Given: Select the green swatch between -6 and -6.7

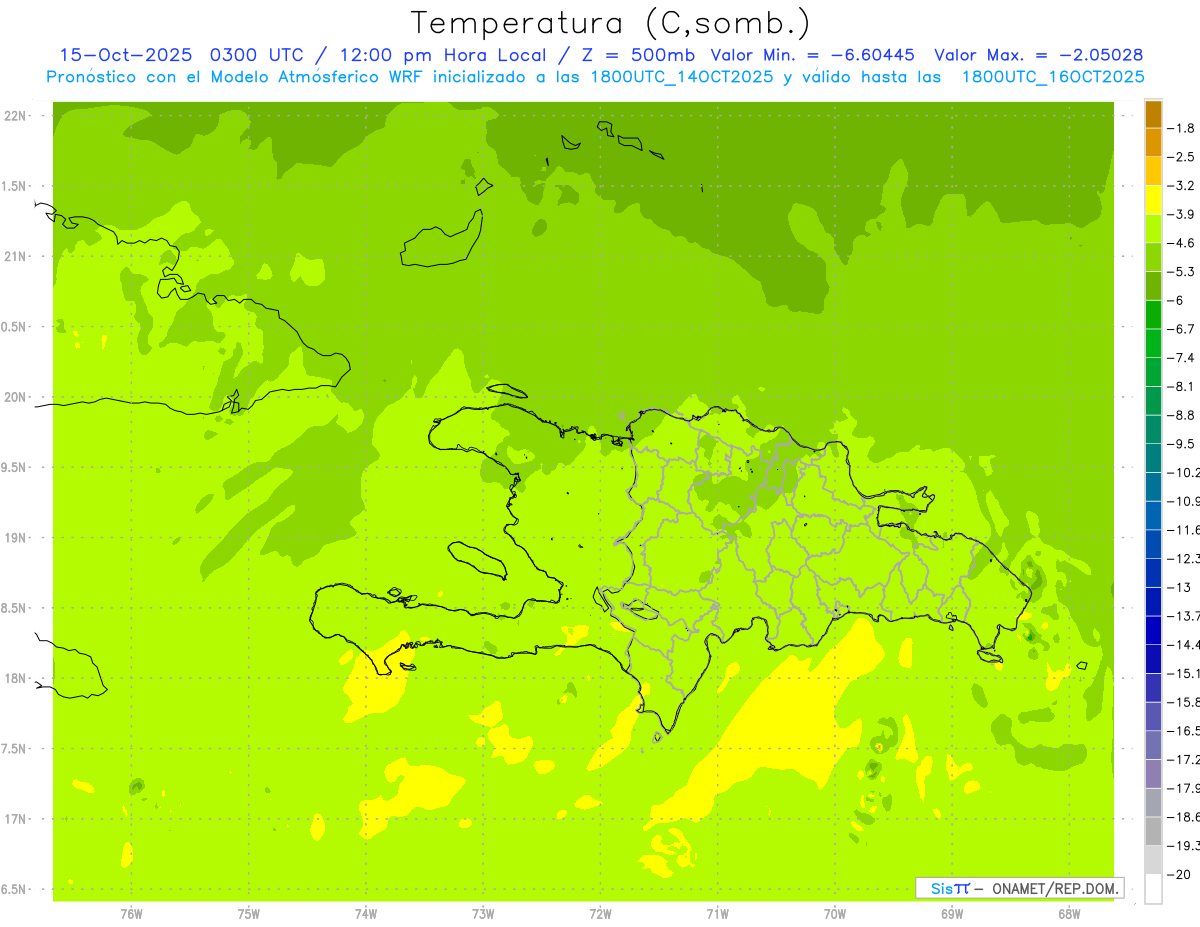Looking at the screenshot, I should [1153, 314].
